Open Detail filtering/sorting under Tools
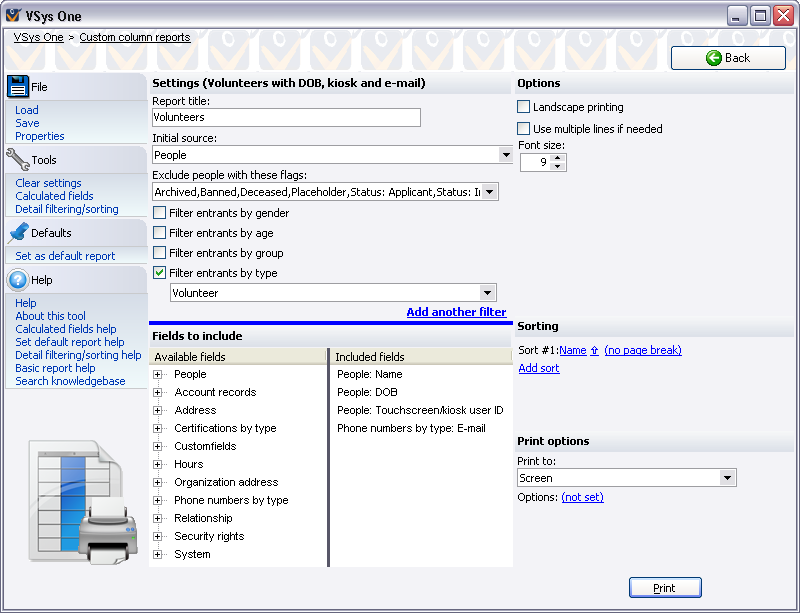Screen dimensions: 800x613 tap(67, 209)
